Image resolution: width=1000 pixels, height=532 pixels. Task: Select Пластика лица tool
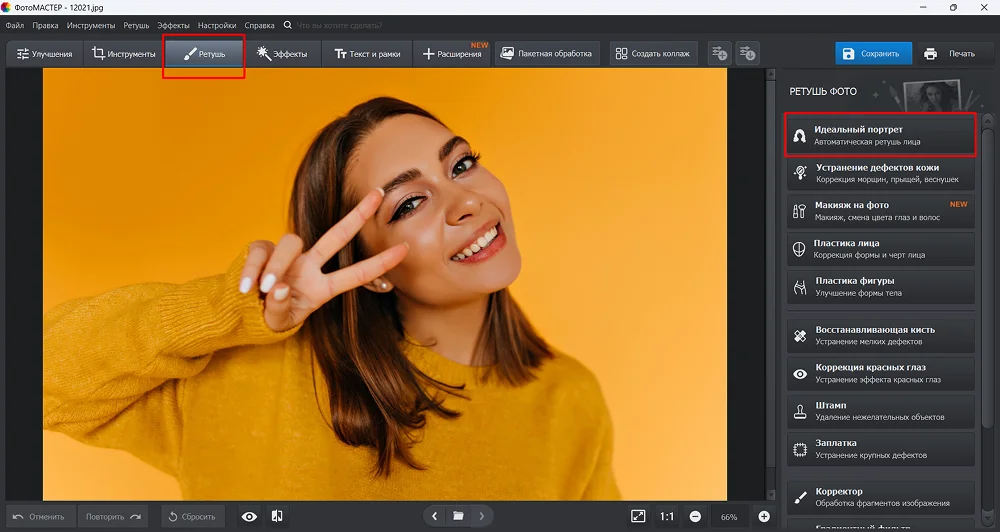(x=880, y=249)
